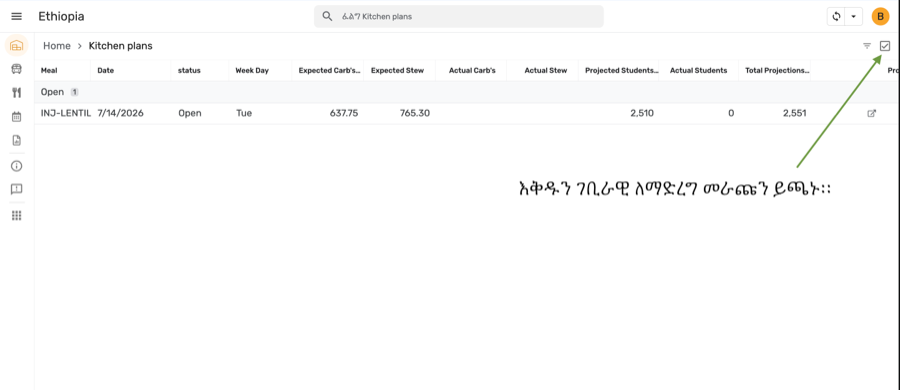Viewport: 900px width, 390px height.
Task: Open the bus icon in sidebar
Action: (x=17, y=69)
